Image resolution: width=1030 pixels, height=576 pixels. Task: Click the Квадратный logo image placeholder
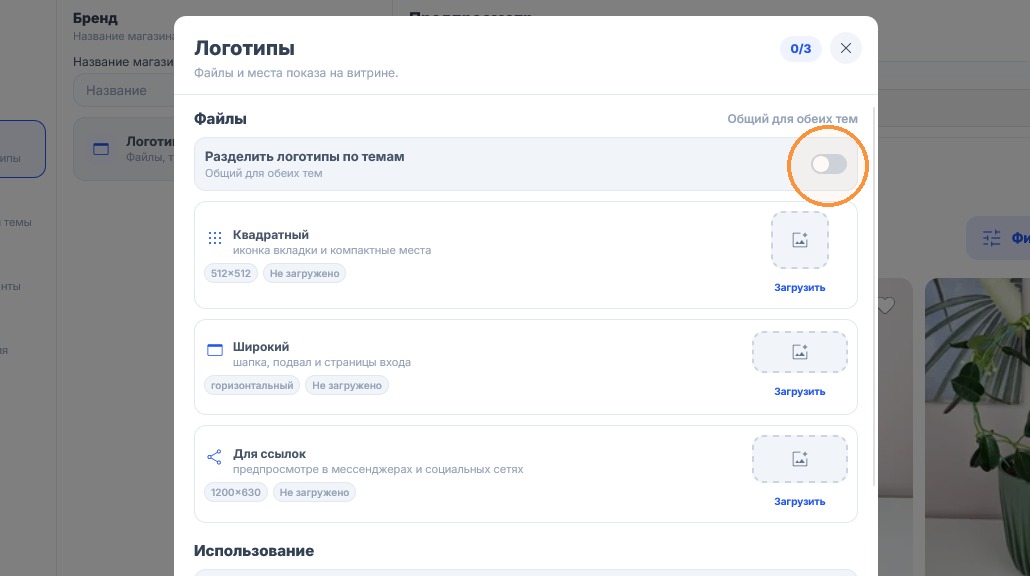[x=799, y=240]
